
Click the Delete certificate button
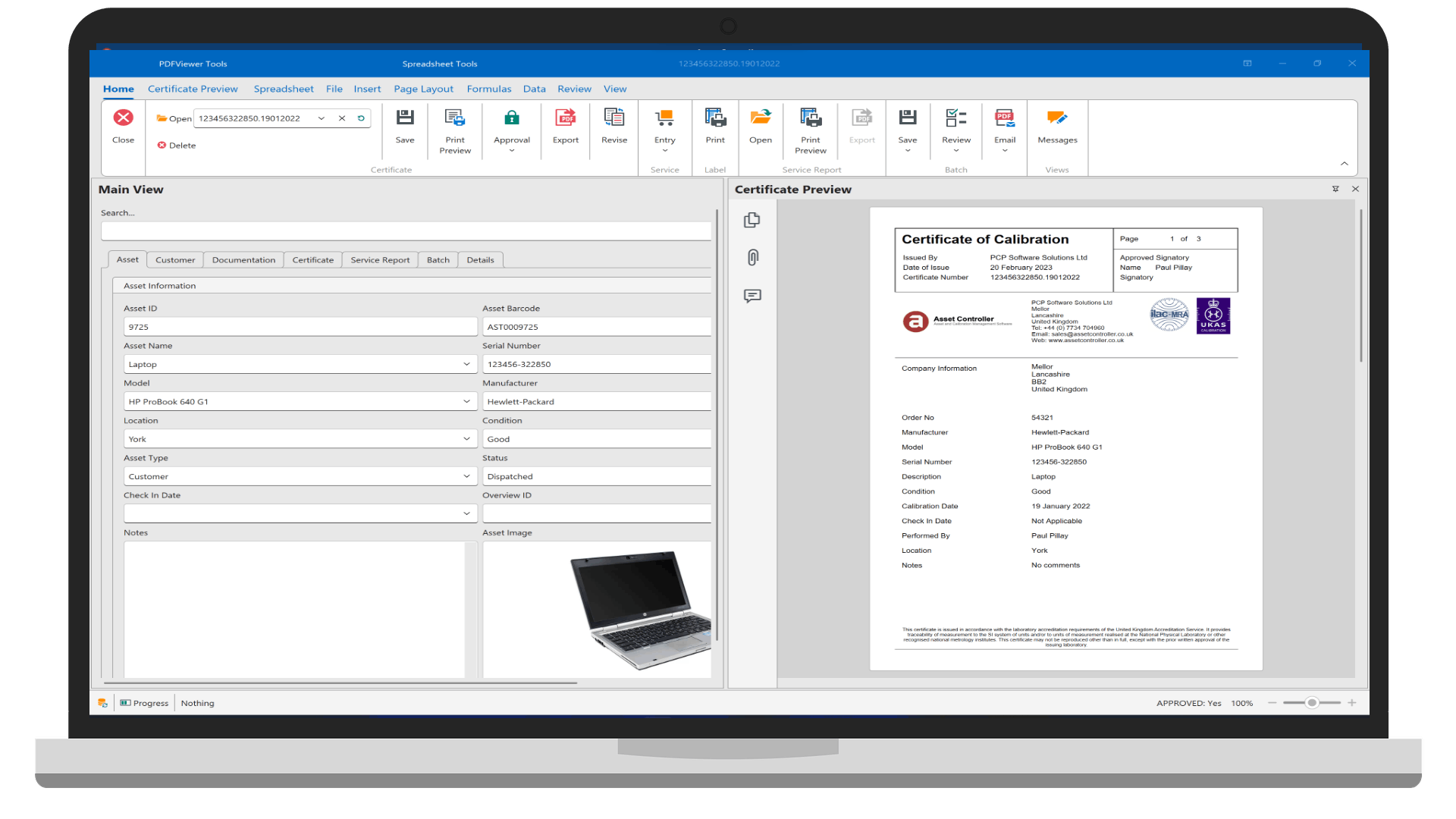click(x=177, y=146)
